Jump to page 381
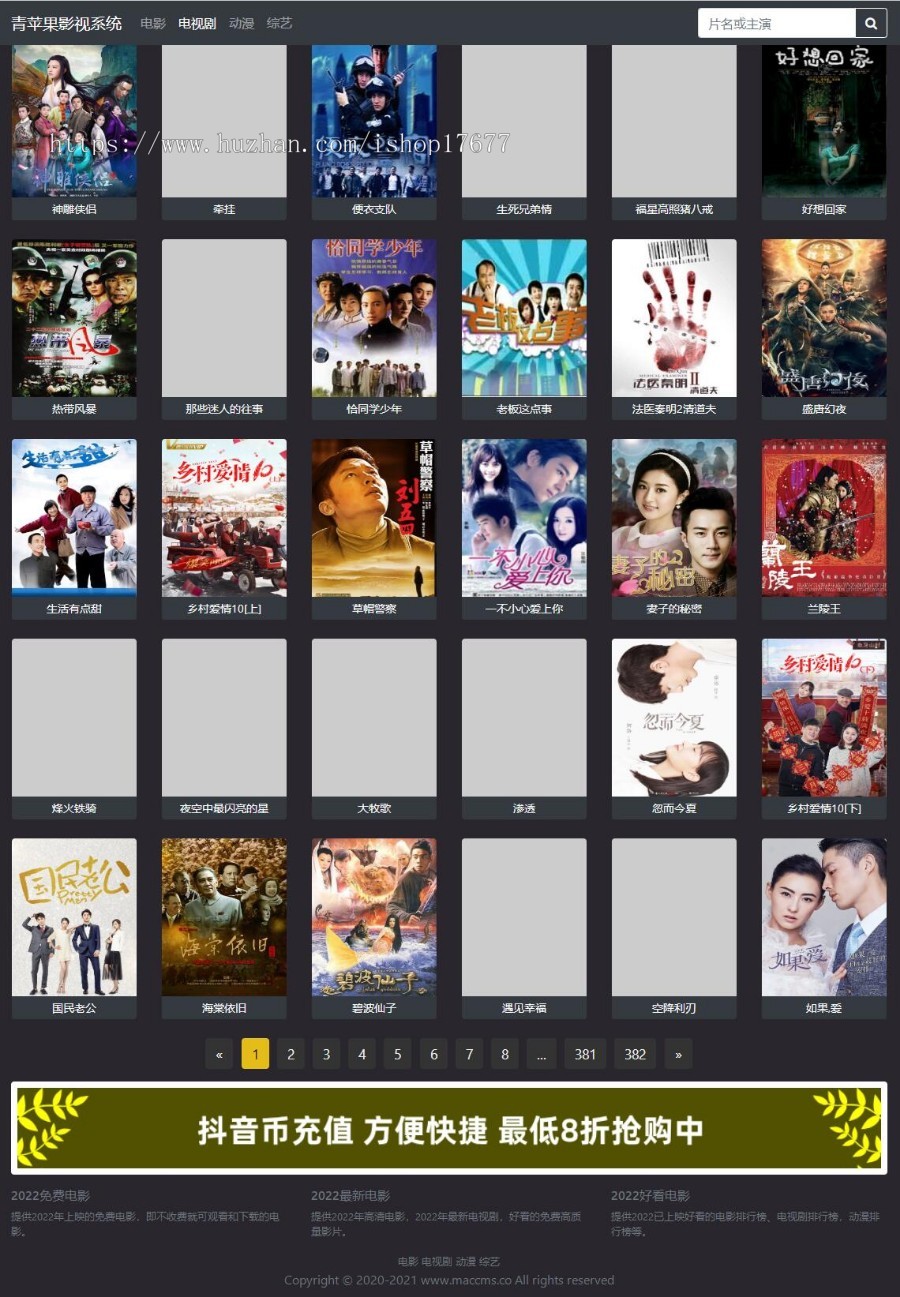Screen dimensions: 900x1297 pyautogui.click(x=586, y=1054)
